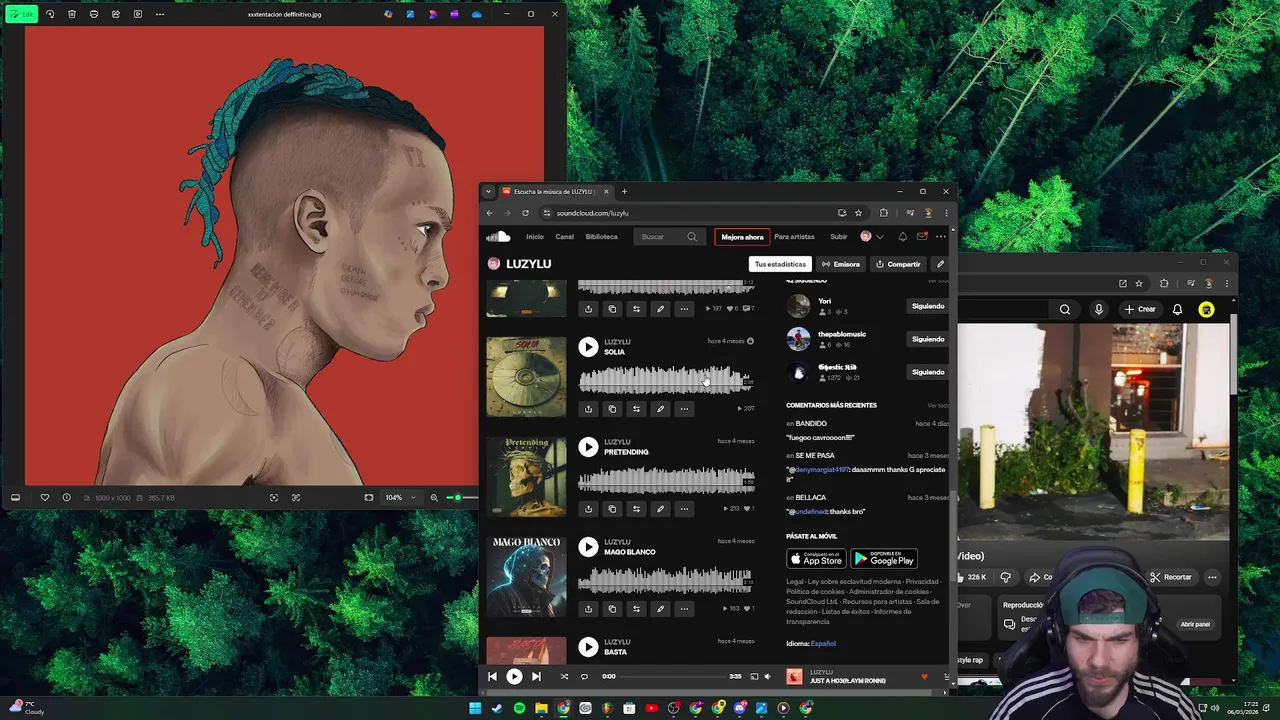The width and height of the screenshot is (1280, 720).
Task: Open OneDrive icon in Photos title bar
Action: 476,14
